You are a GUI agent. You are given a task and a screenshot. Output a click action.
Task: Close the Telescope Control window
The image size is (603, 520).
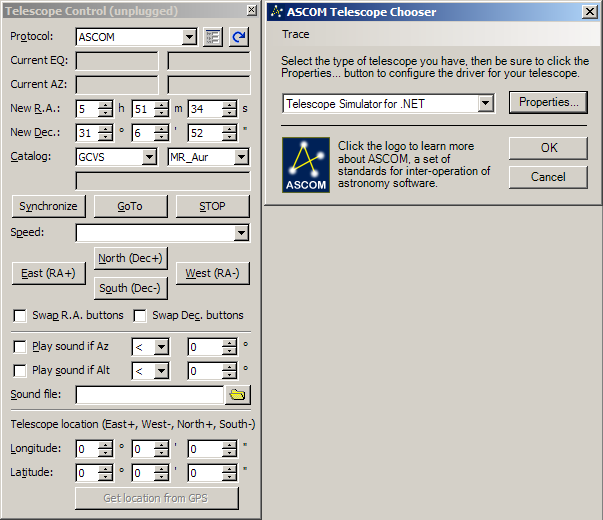(x=252, y=10)
